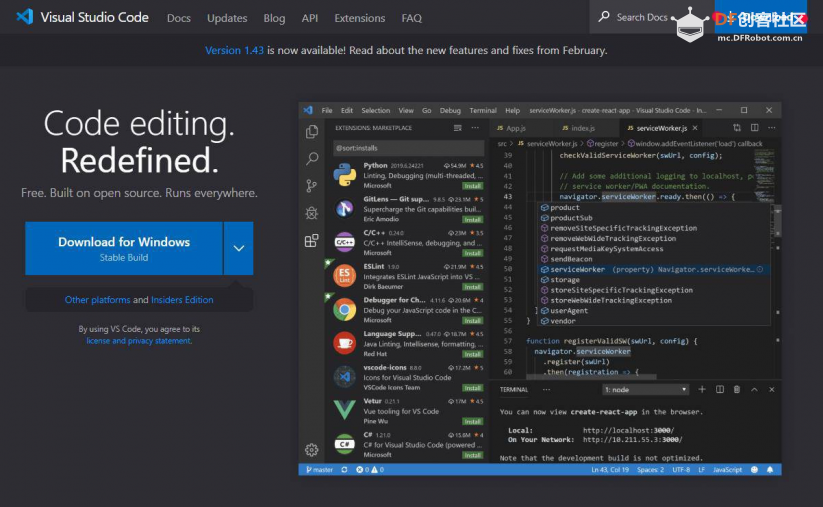Click the GitLens extension icon
This screenshot has width=823, height=507.
tap(345, 209)
